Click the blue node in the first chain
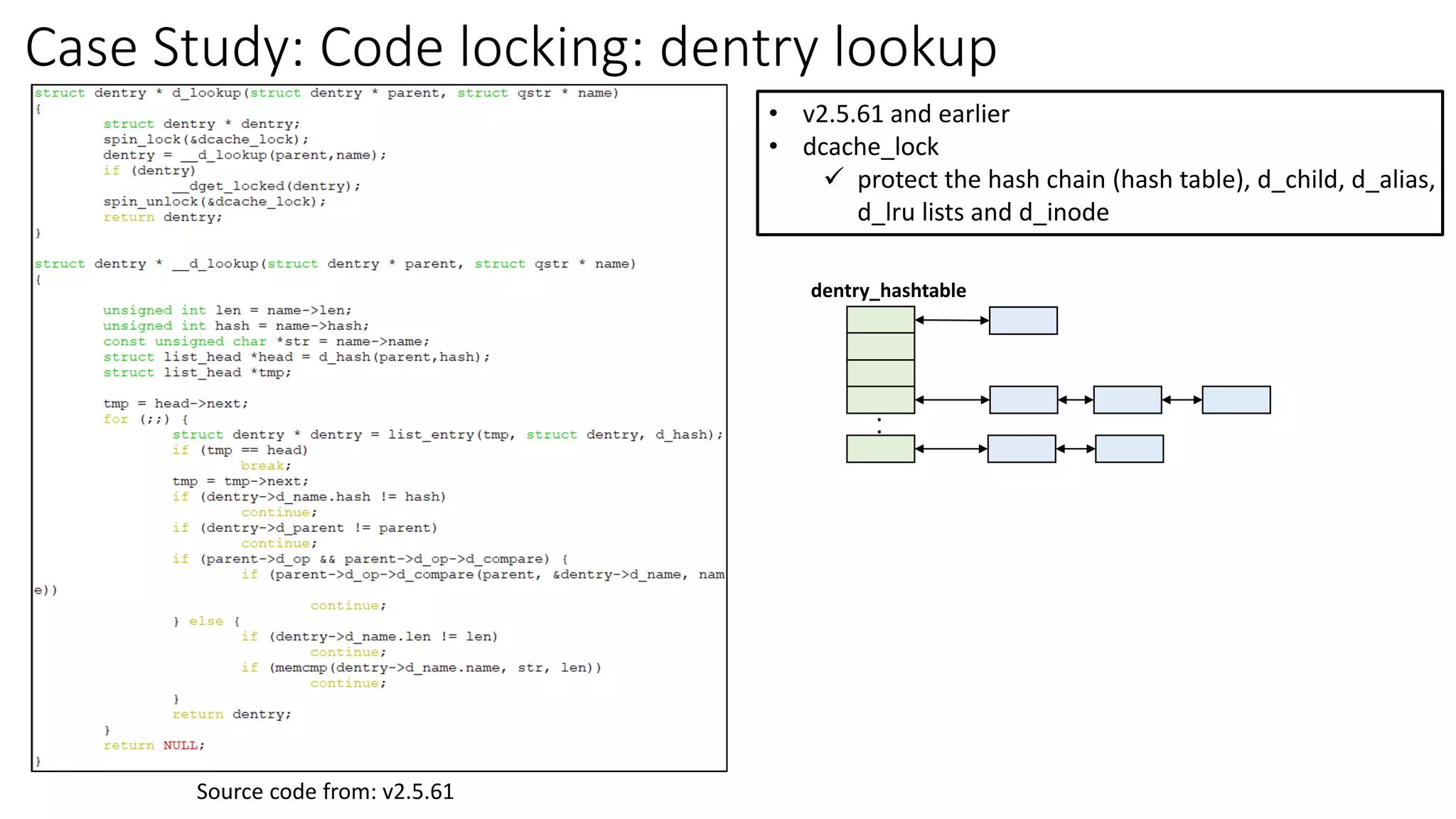 coord(1023,321)
